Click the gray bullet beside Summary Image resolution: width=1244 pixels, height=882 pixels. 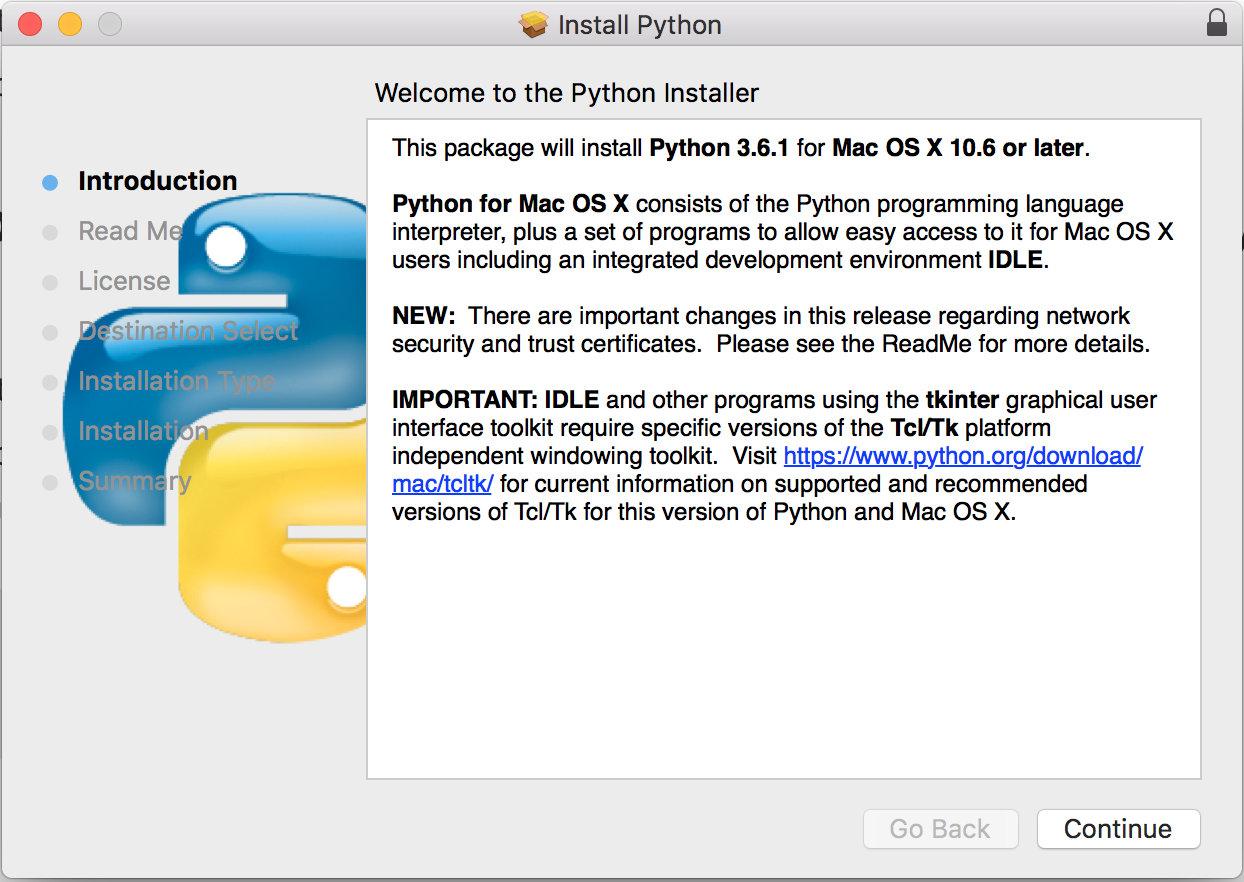[50, 482]
